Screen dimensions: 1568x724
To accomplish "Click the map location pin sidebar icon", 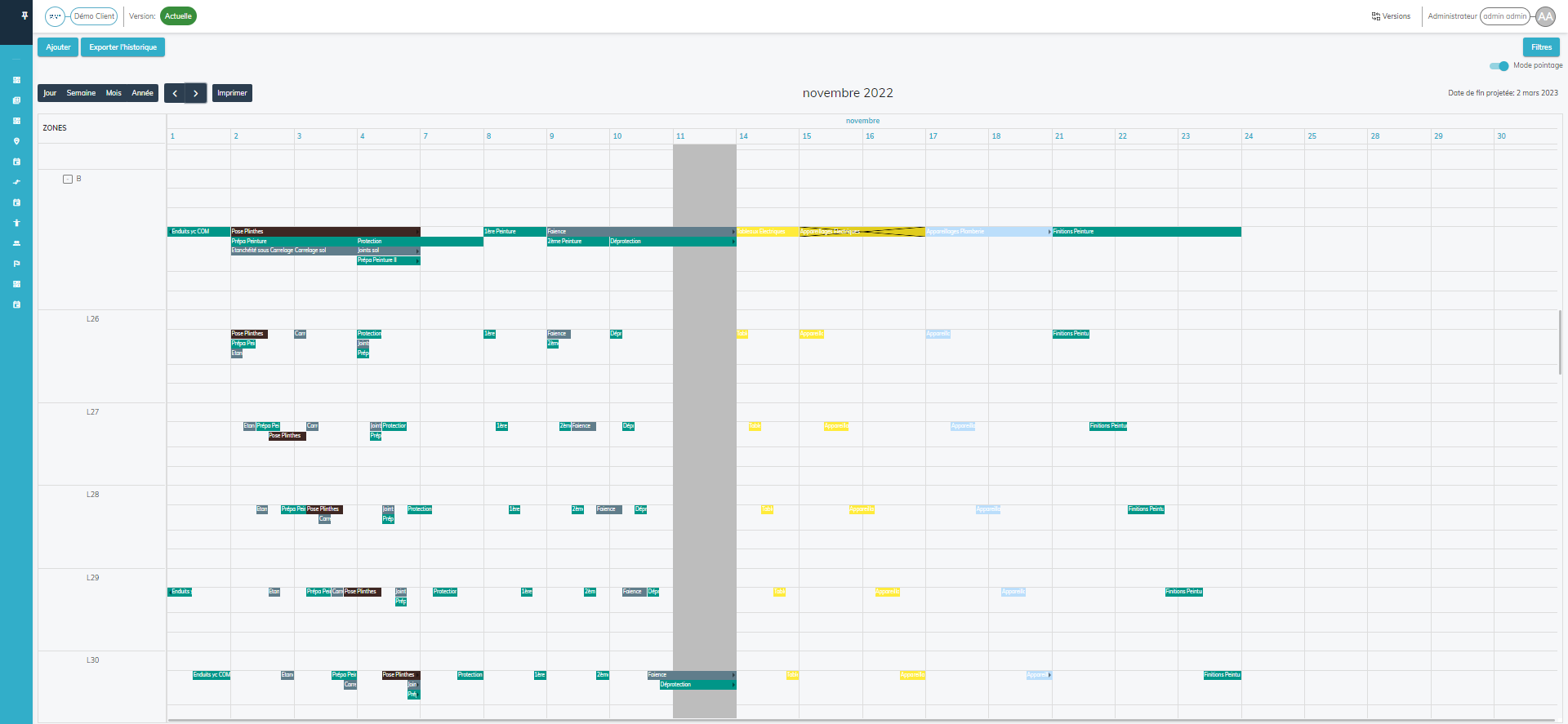I will pyautogui.click(x=16, y=141).
